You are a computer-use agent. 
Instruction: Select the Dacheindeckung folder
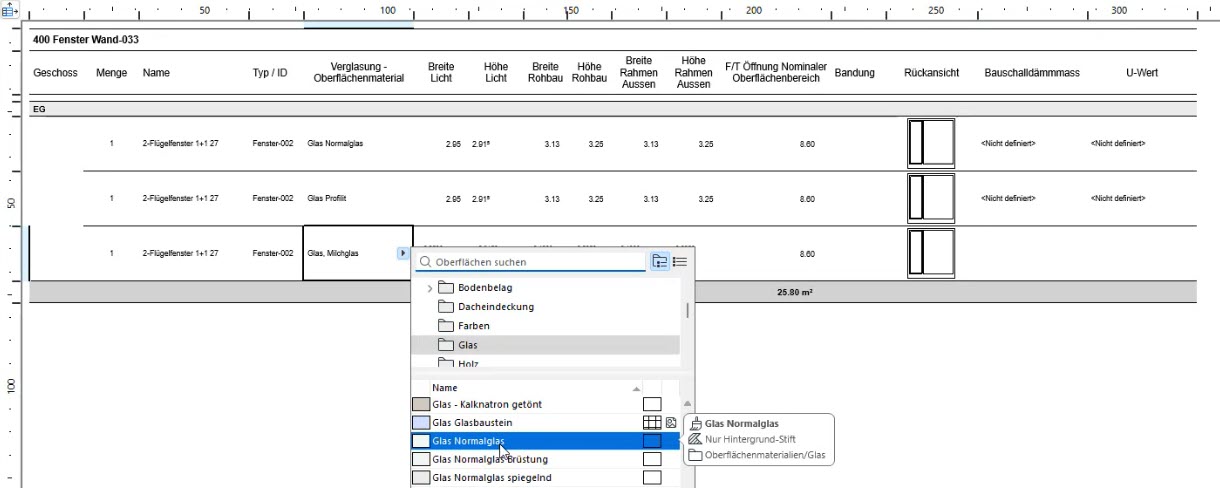click(x=496, y=307)
